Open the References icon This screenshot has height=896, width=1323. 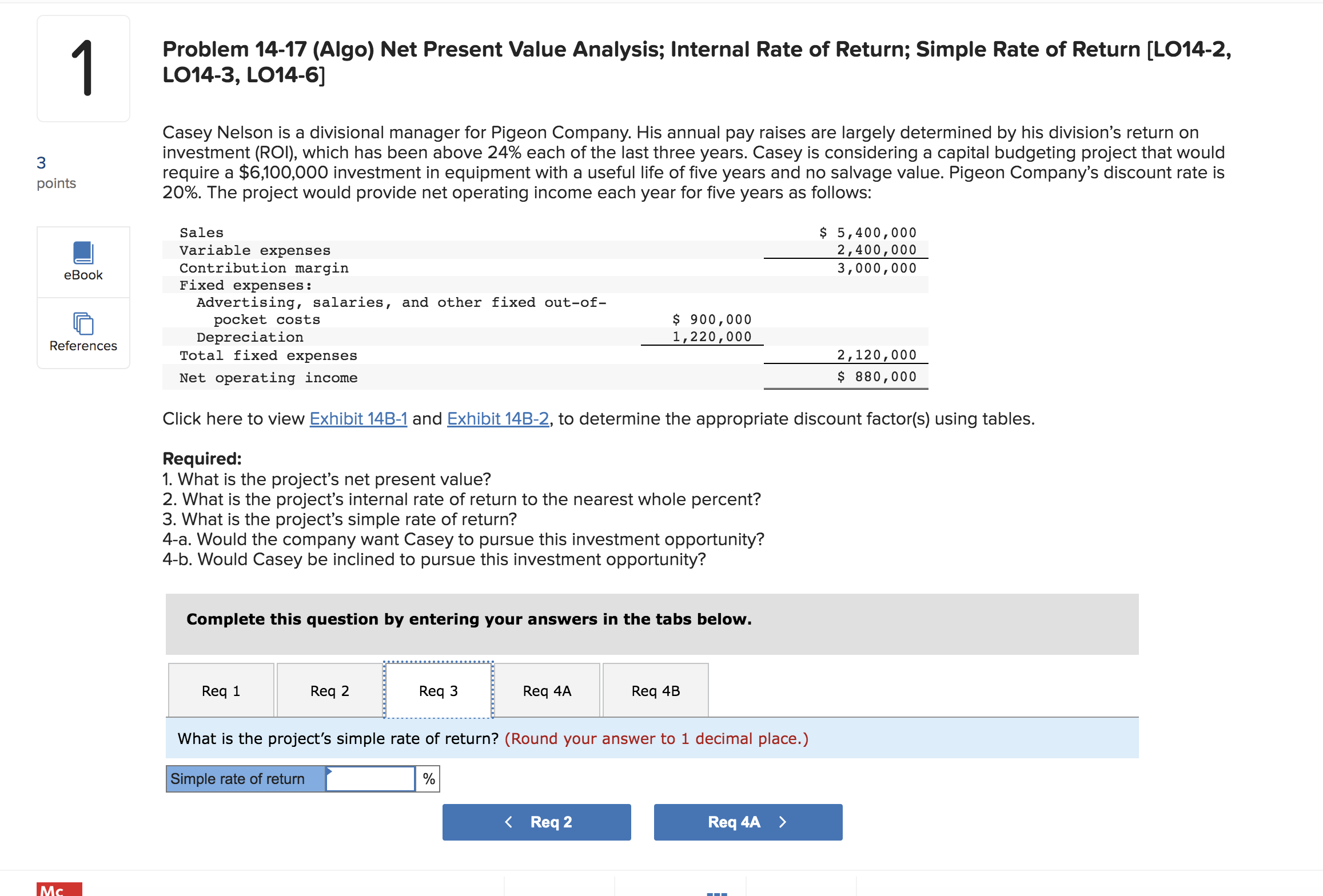pyautogui.click(x=83, y=333)
